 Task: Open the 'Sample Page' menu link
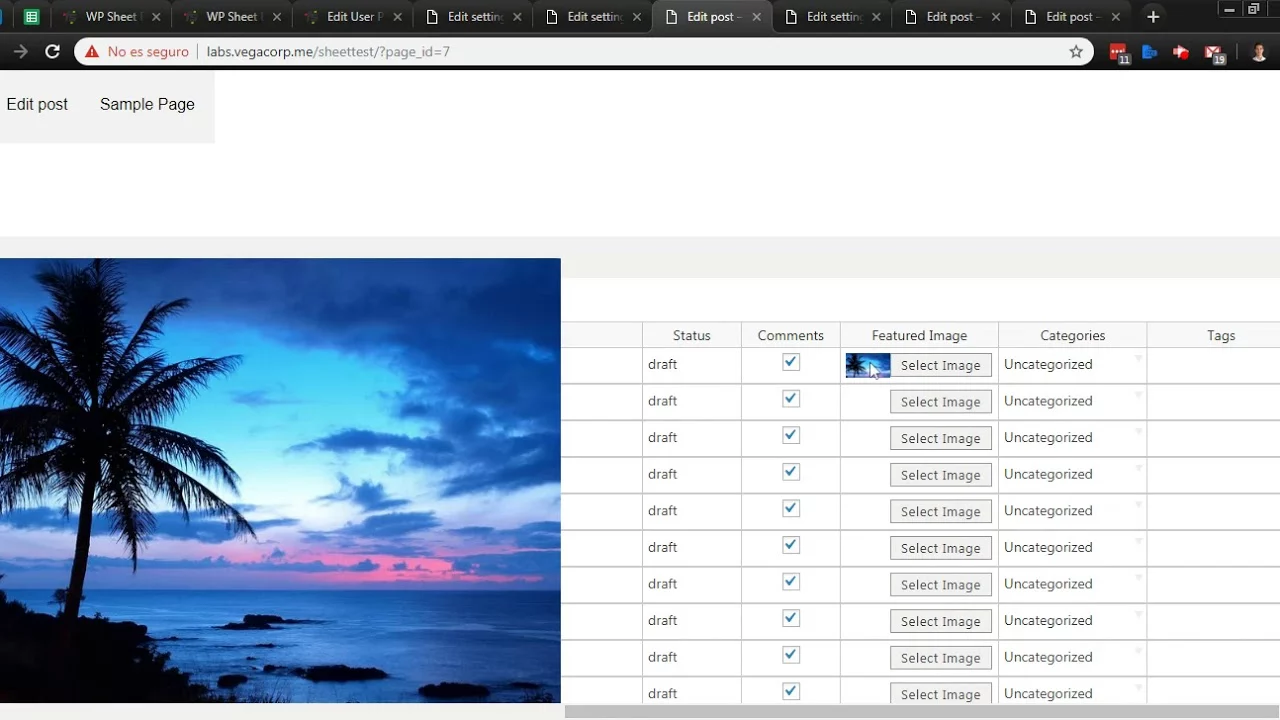click(147, 104)
